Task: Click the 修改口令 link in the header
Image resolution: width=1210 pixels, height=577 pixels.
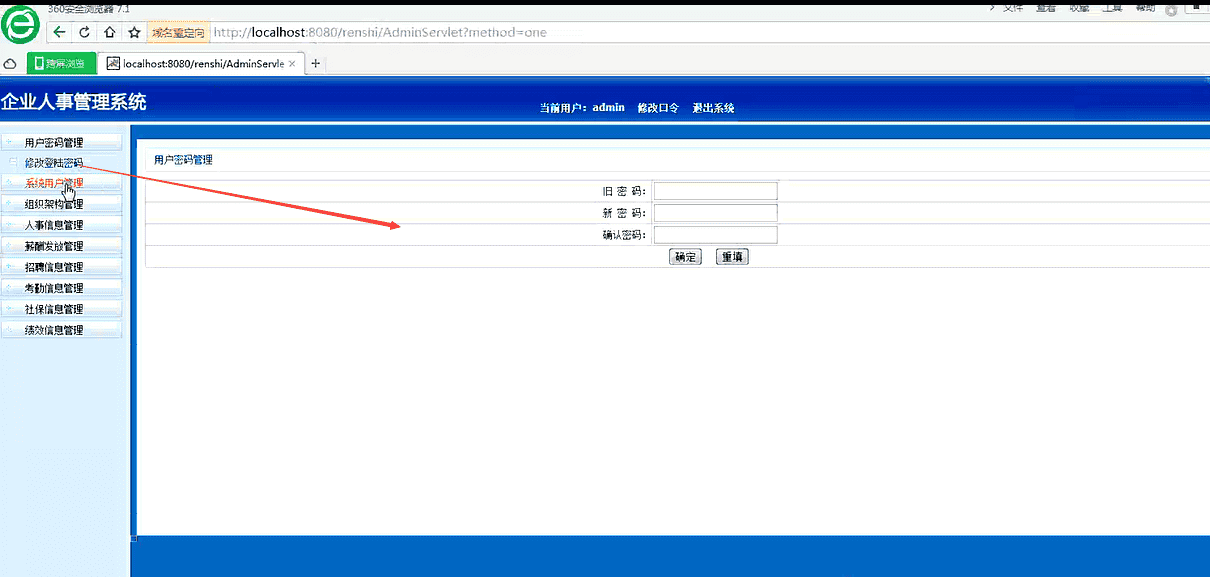Action: point(658,108)
